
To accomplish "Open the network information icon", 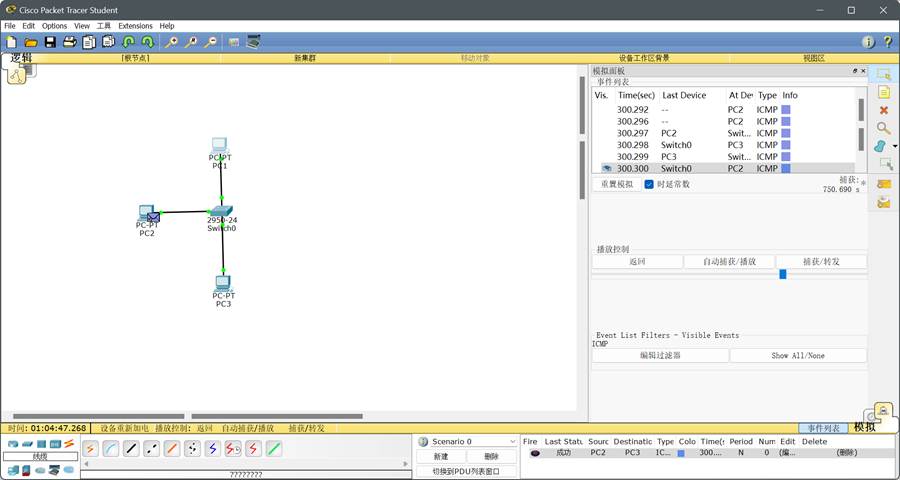I will pos(868,42).
